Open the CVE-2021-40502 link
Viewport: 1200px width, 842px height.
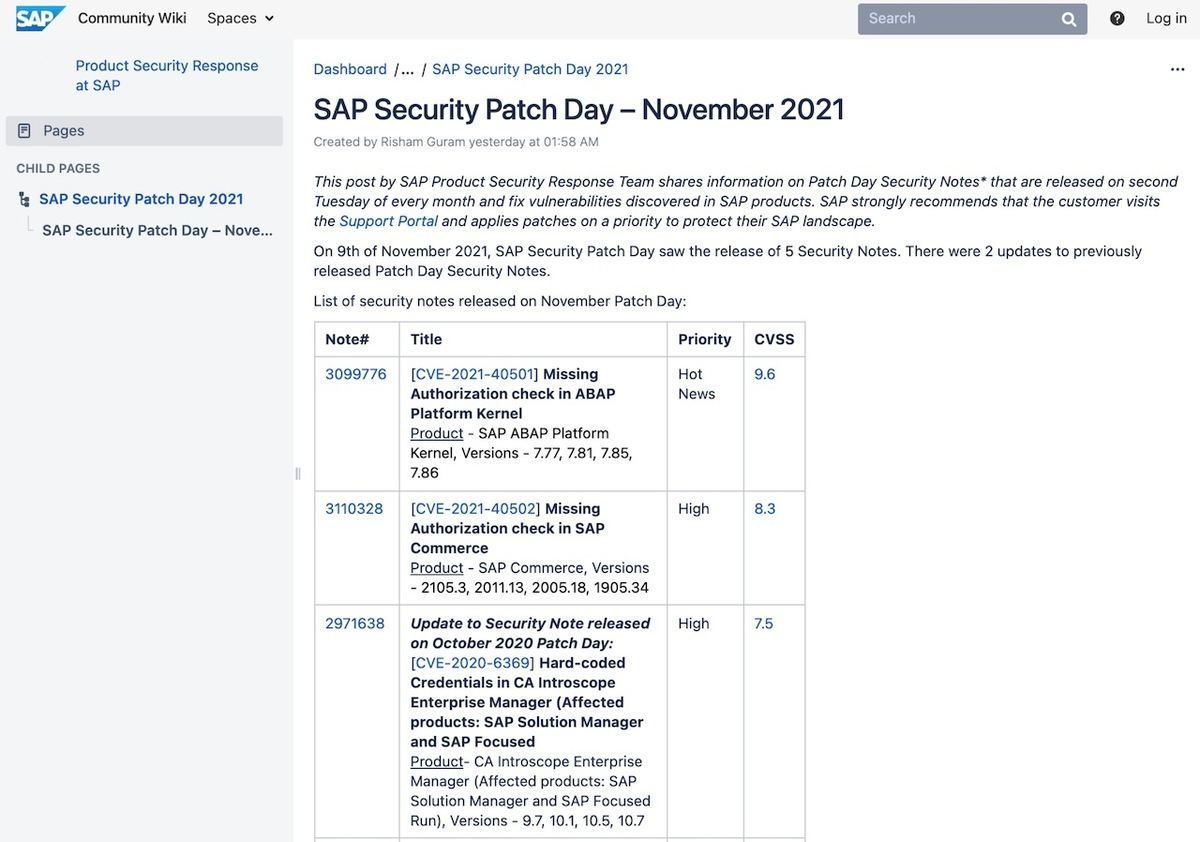pyautogui.click(x=476, y=508)
